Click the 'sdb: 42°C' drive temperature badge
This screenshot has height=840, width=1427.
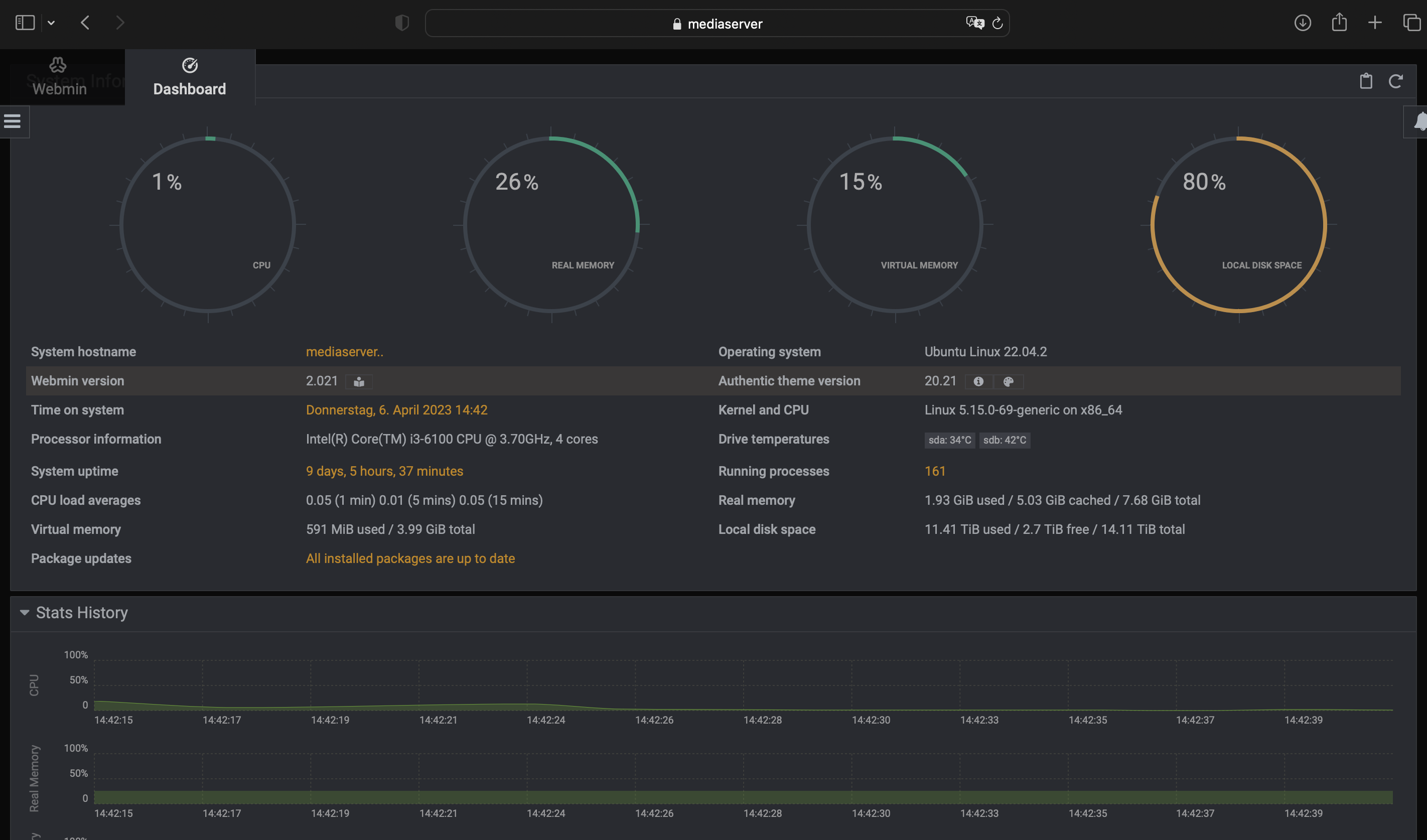coord(1005,440)
